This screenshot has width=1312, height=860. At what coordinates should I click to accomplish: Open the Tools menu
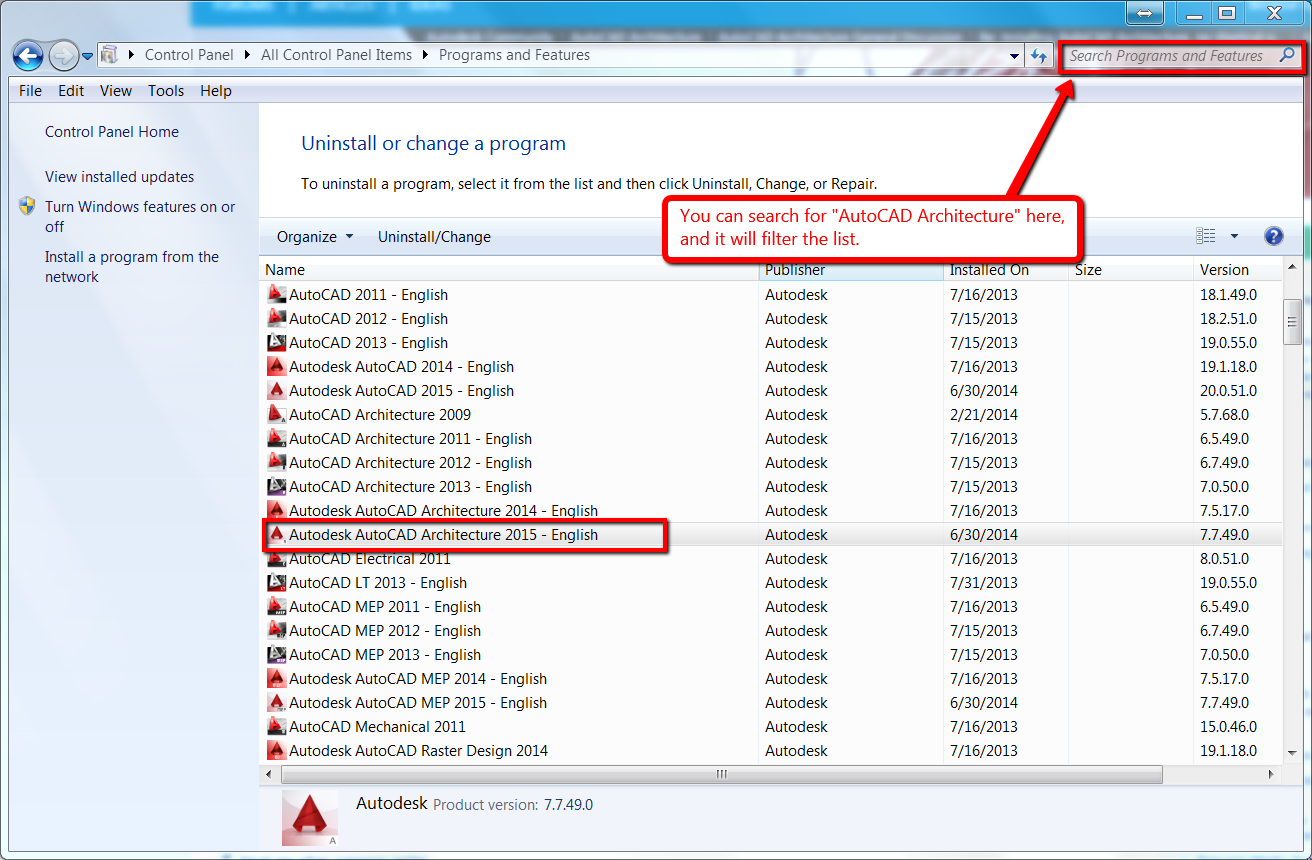click(165, 90)
